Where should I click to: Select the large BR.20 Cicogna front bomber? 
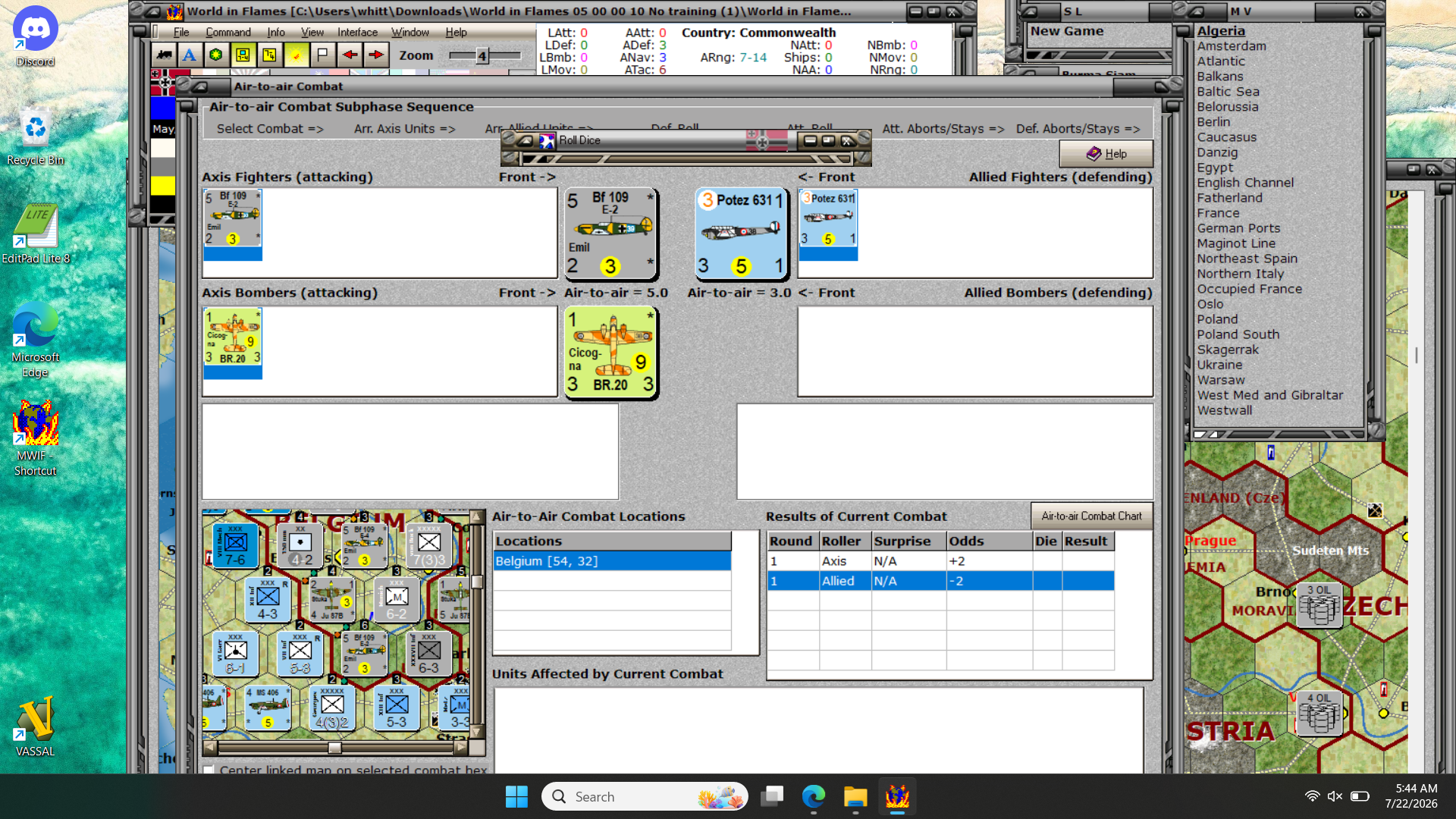point(610,352)
